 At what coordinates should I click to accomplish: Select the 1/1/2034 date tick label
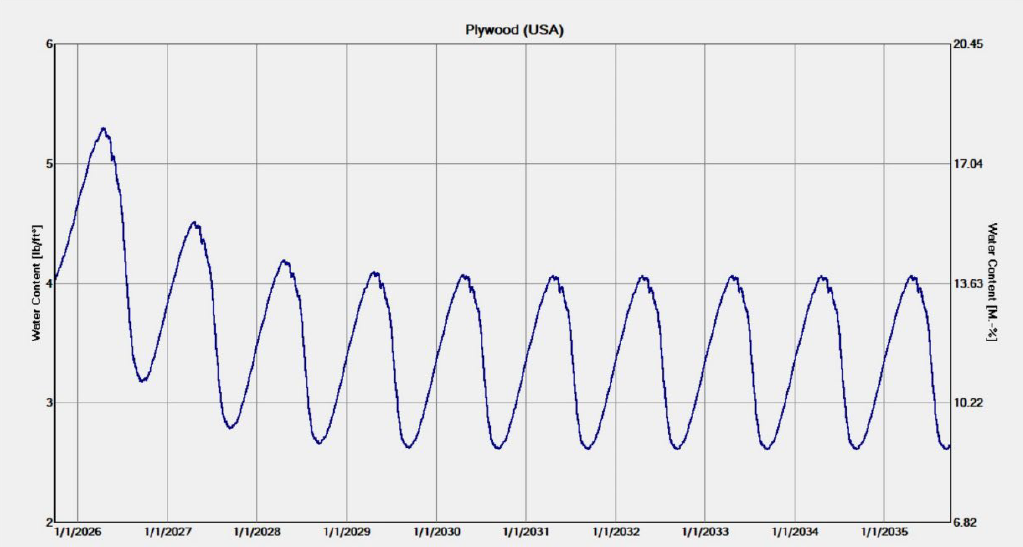click(795, 533)
